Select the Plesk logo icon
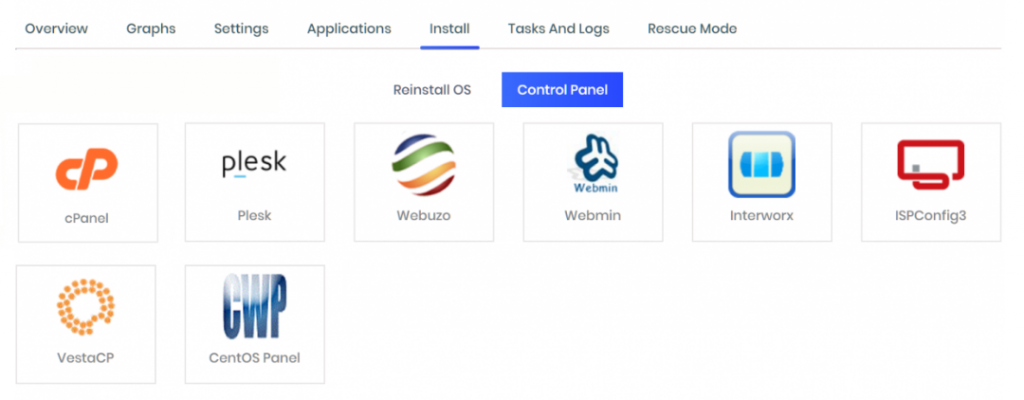1024x400 pixels. [x=254, y=165]
